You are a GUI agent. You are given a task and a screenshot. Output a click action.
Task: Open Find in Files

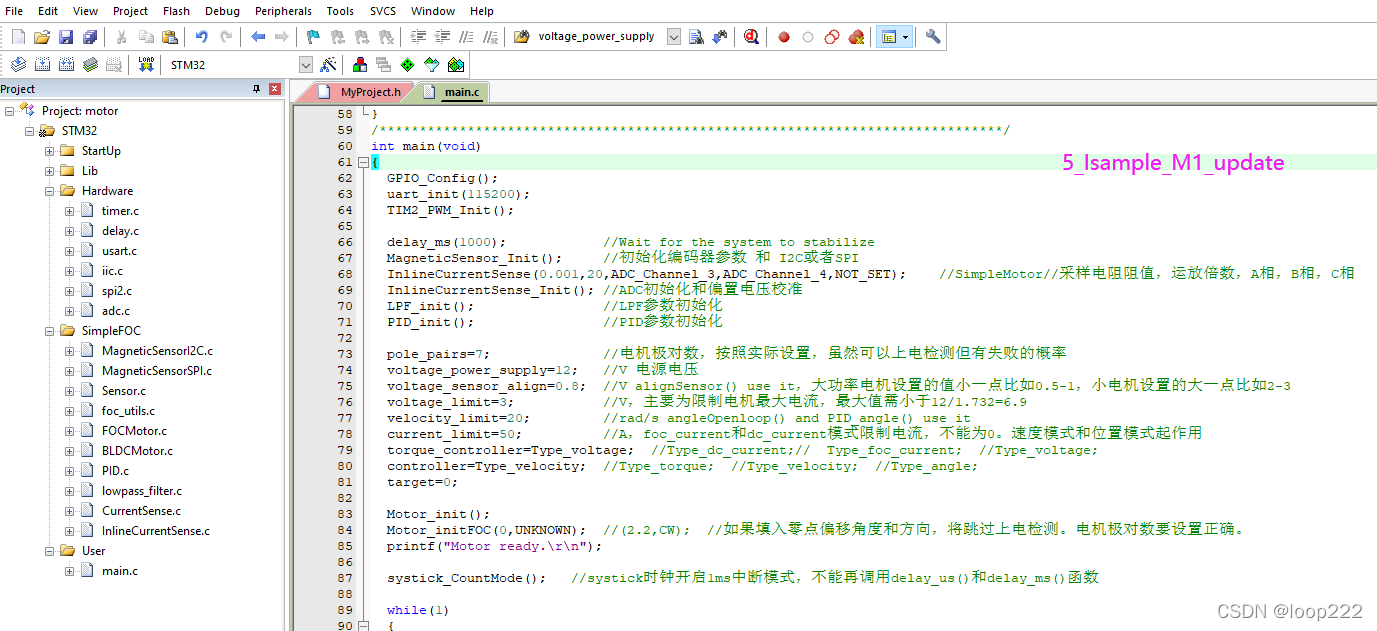522,37
